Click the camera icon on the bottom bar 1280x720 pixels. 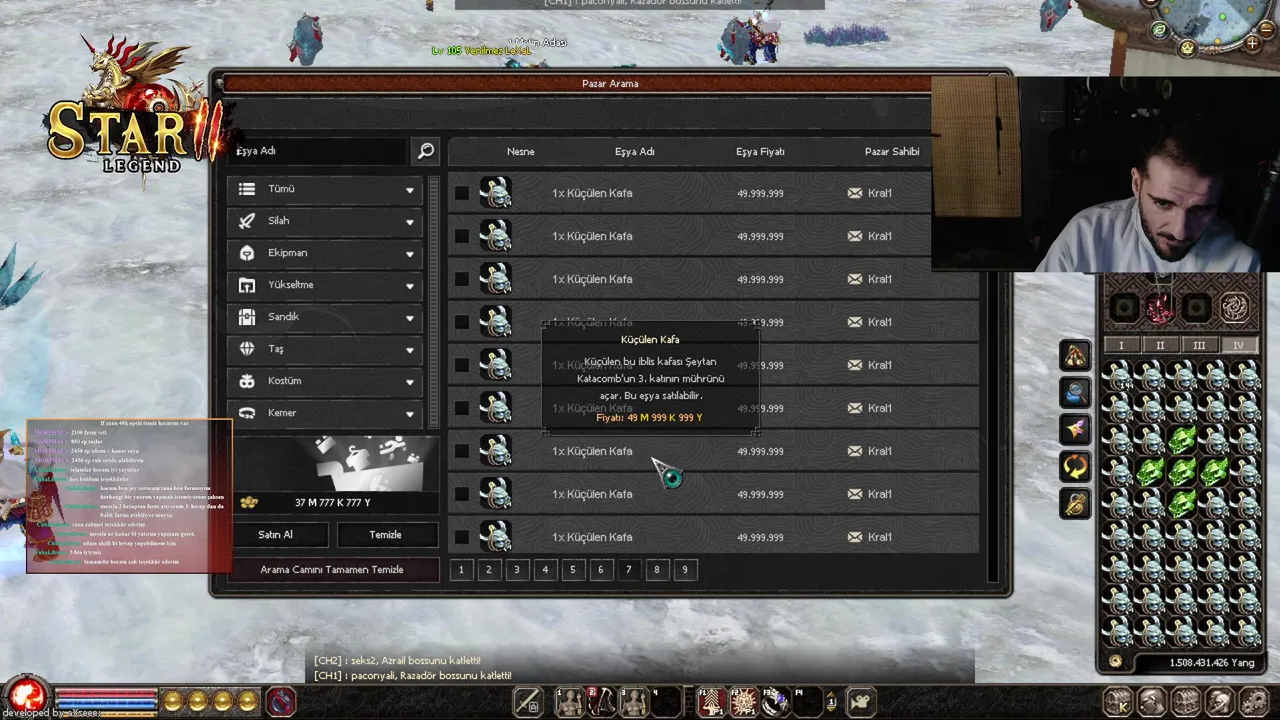(x=860, y=702)
